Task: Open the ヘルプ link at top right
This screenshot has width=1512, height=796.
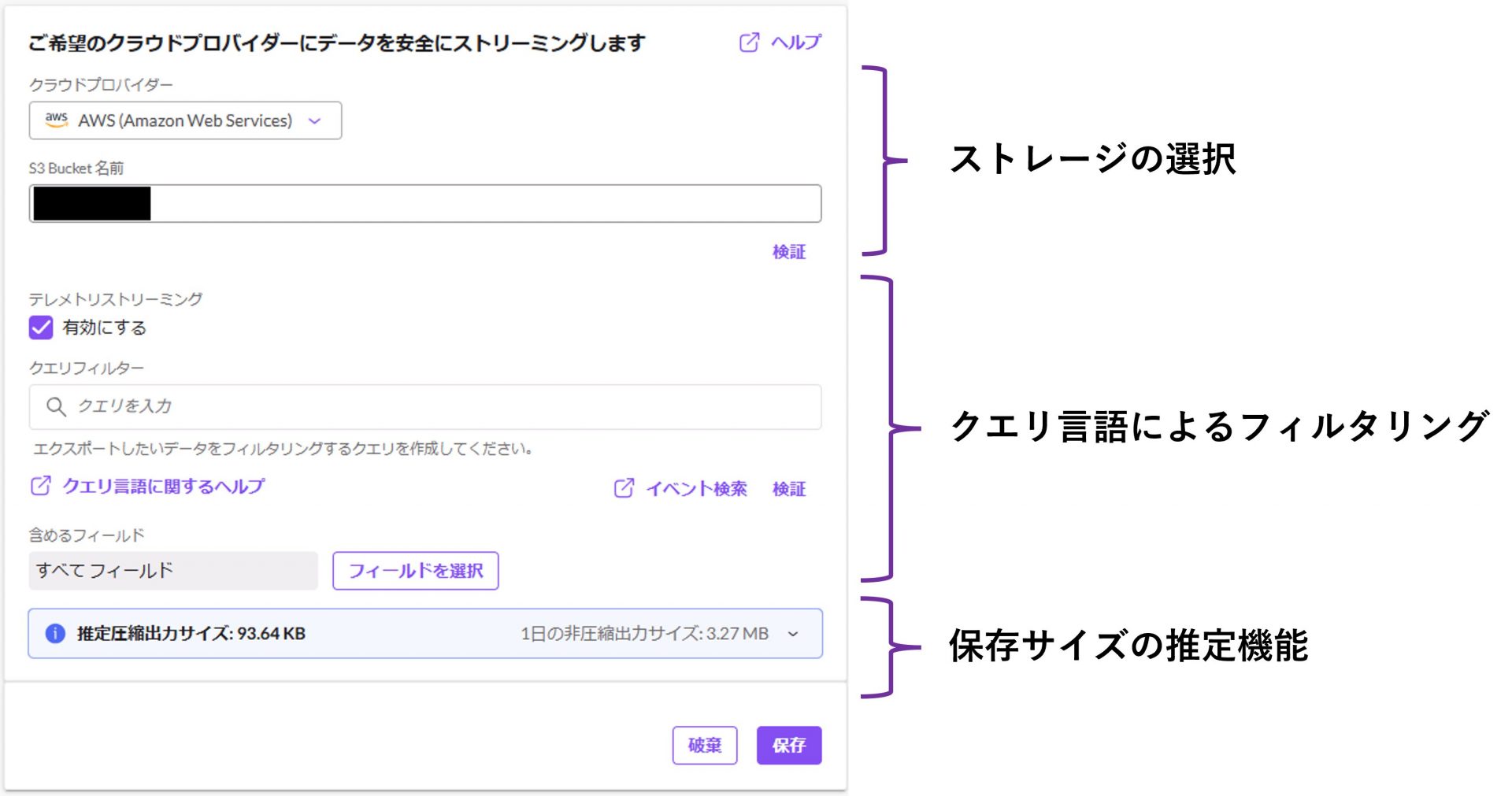Action: pyautogui.click(x=795, y=43)
